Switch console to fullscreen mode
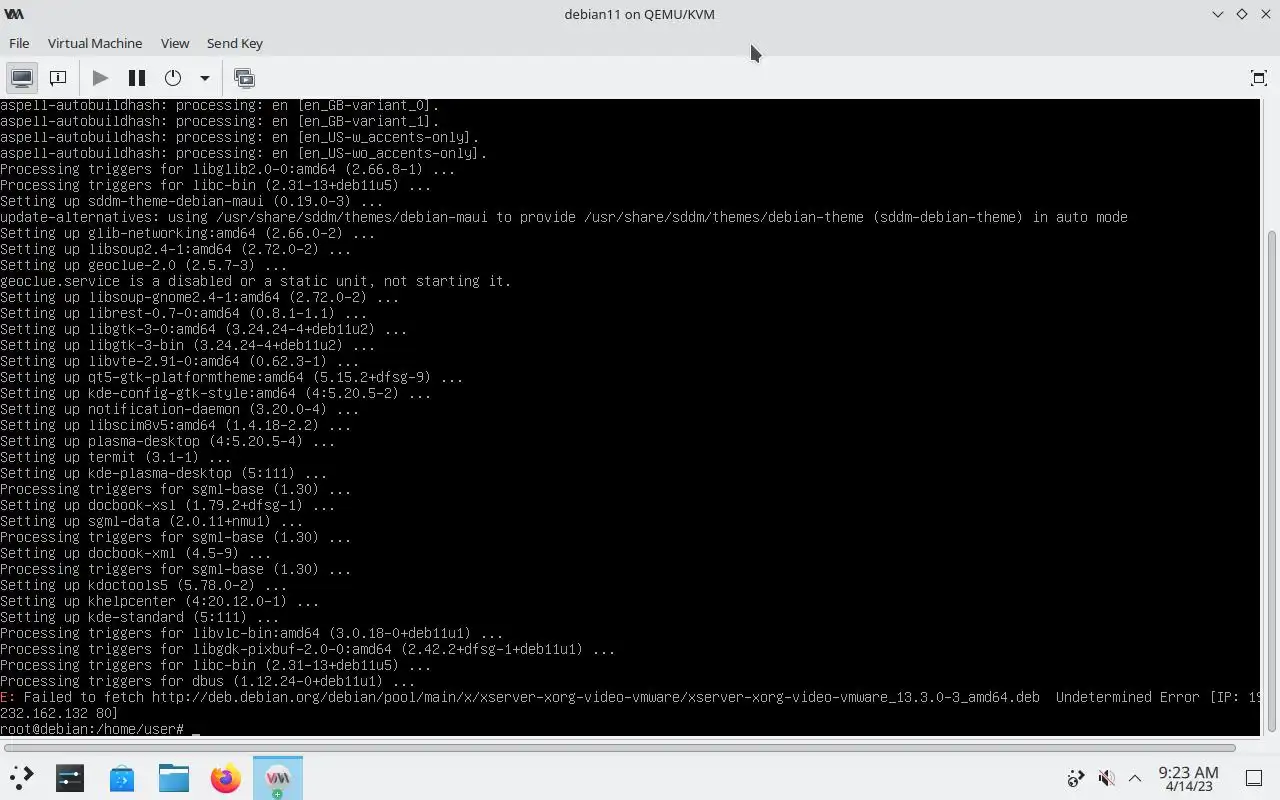 coord(1259,78)
